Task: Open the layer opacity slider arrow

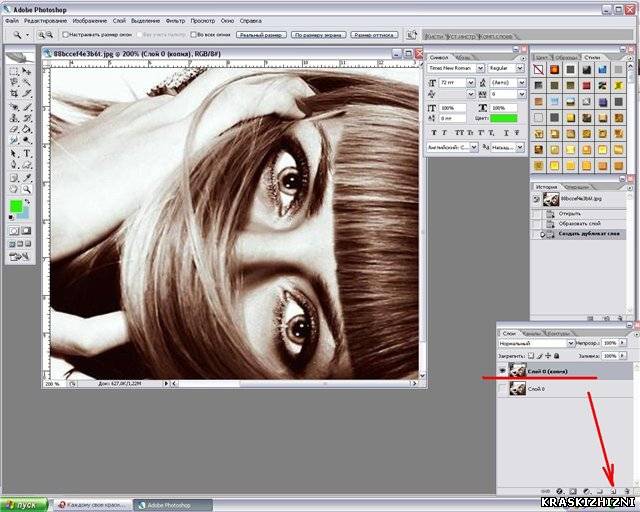Action: tap(622, 343)
